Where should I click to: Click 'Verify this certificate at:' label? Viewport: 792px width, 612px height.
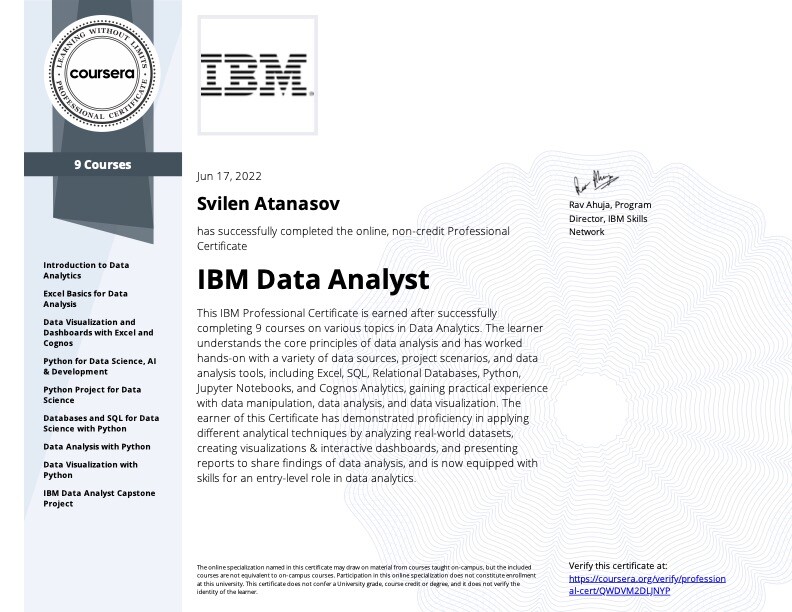(x=618, y=566)
